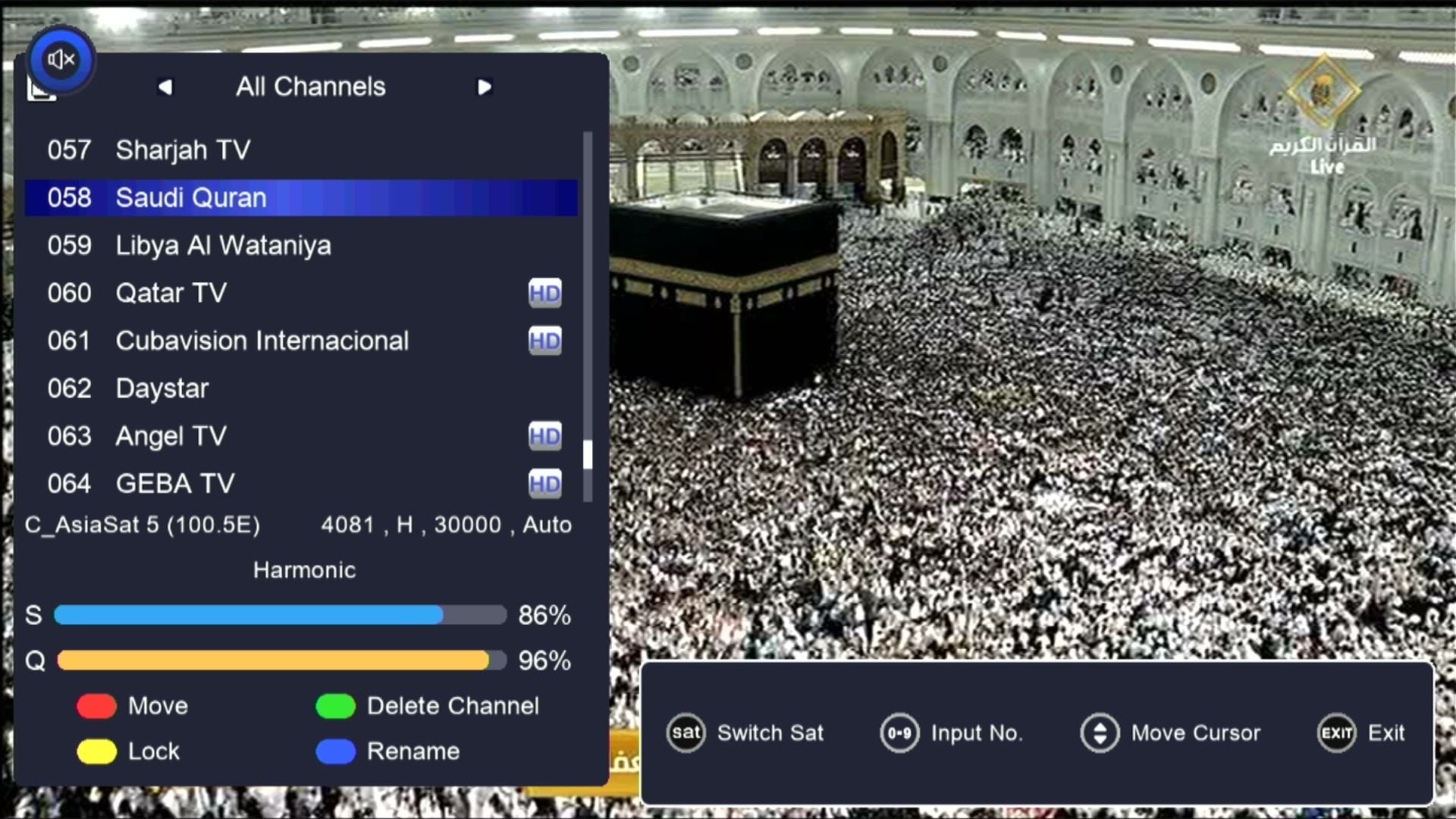Click the blue signal strength bar

pos(250,615)
